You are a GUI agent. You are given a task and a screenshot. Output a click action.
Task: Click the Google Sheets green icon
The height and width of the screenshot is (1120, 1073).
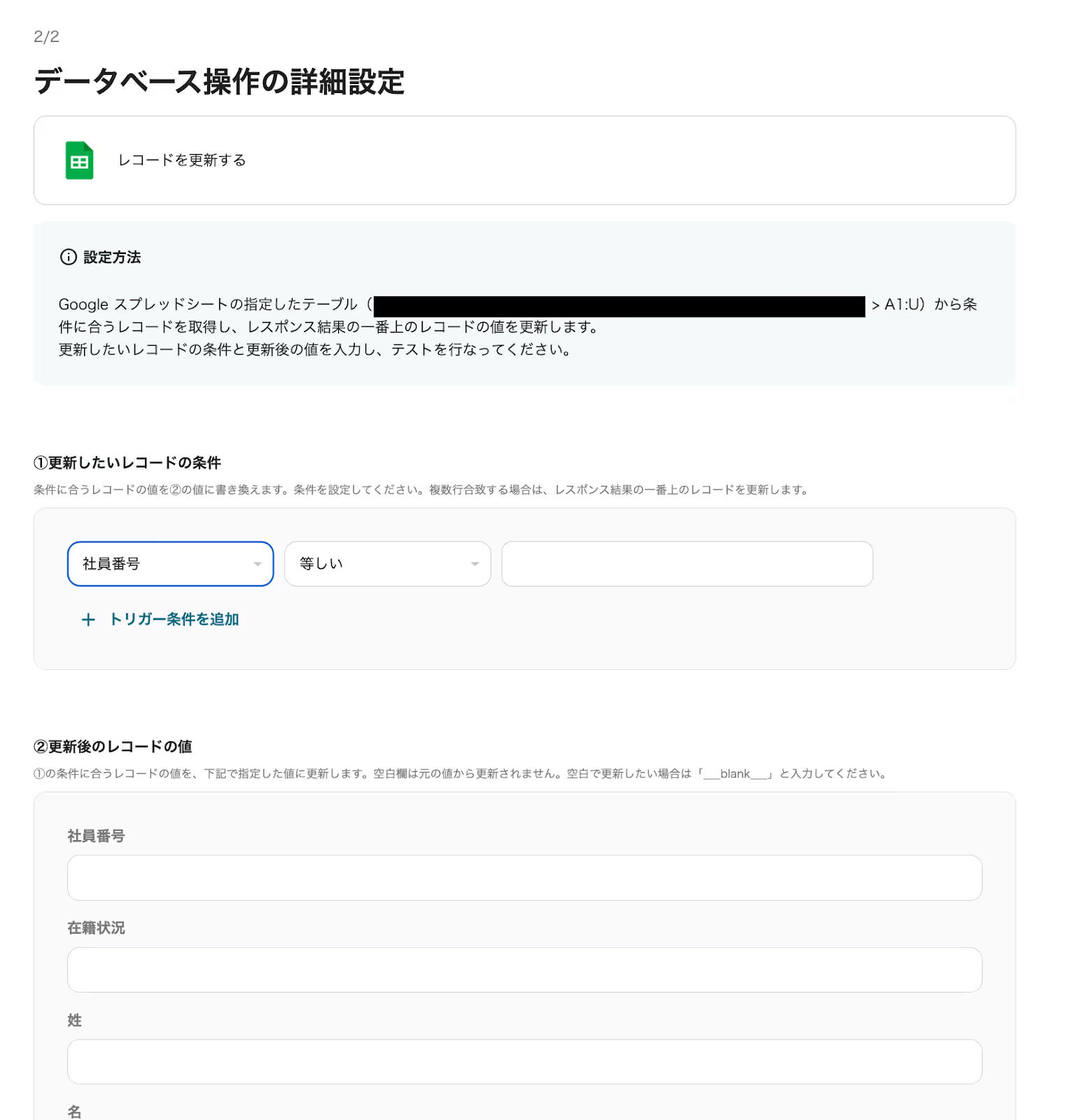79,160
